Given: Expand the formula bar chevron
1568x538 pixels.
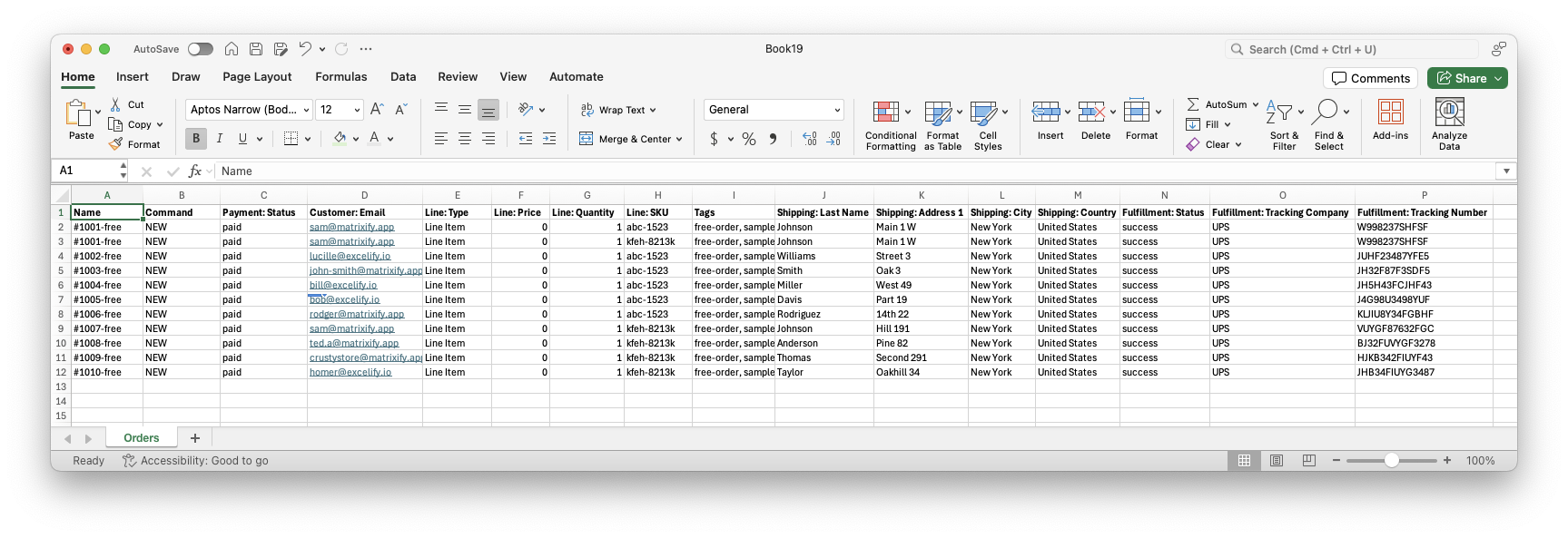Looking at the screenshot, I should 1506,171.
